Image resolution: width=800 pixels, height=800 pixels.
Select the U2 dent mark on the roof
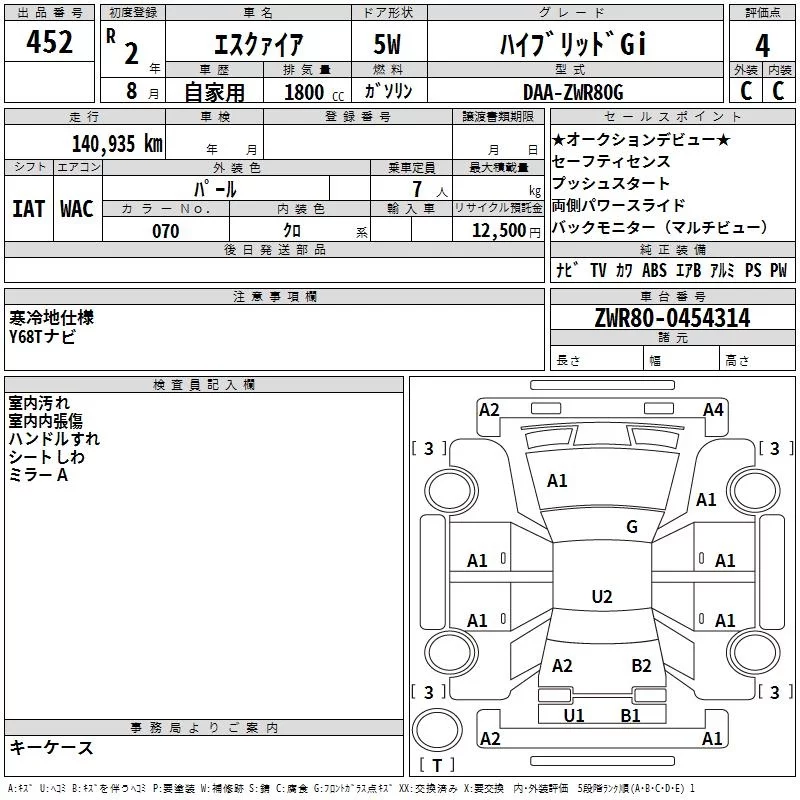pyautogui.click(x=602, y=596)
